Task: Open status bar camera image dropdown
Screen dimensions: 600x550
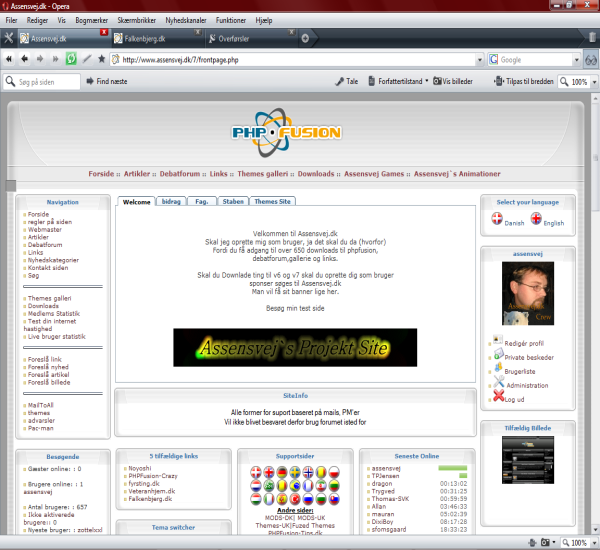Action: [x=554, y=543]
